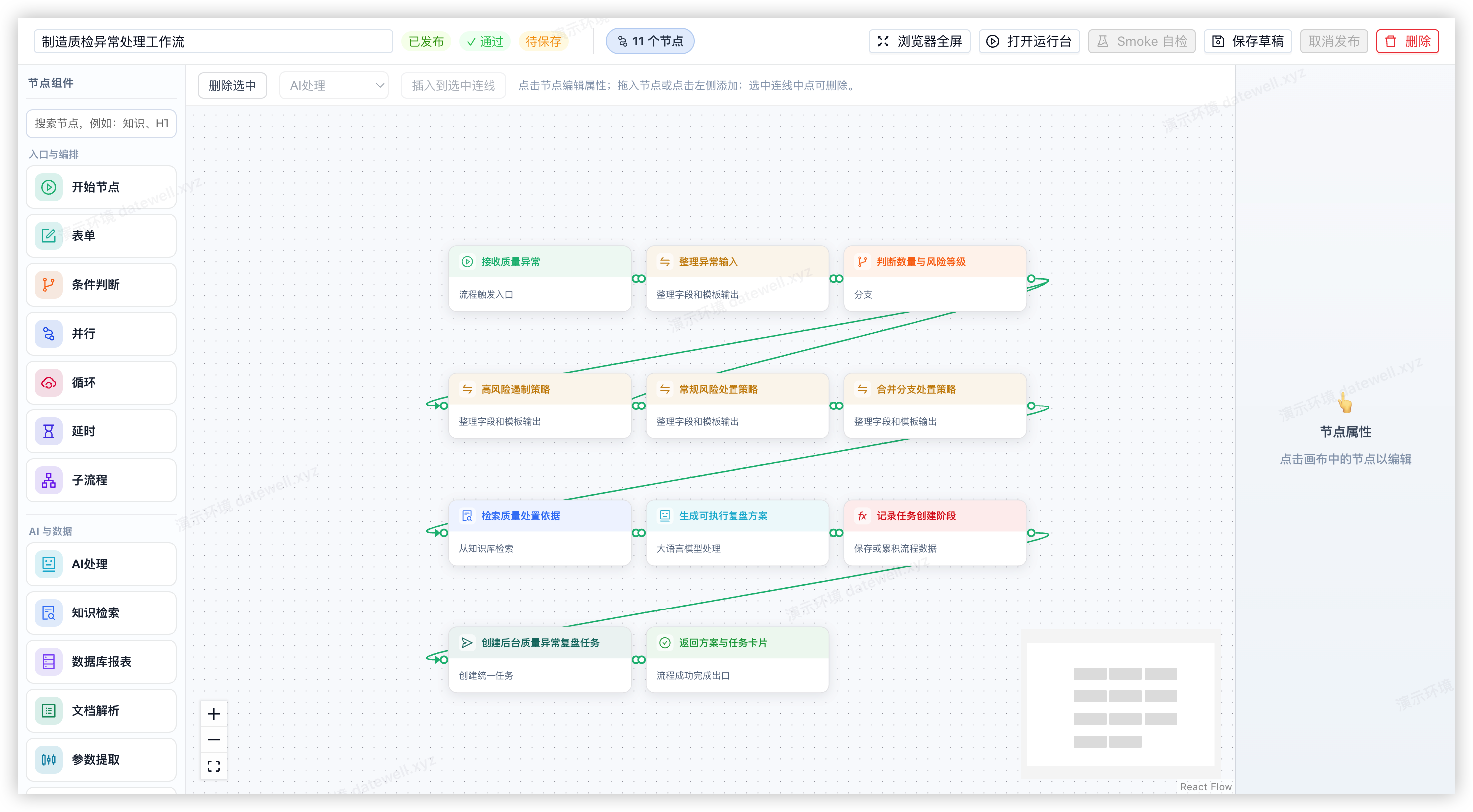Click the minimap thumbnail
This screenshot has width=1473, height=812.
point(1121,704)
